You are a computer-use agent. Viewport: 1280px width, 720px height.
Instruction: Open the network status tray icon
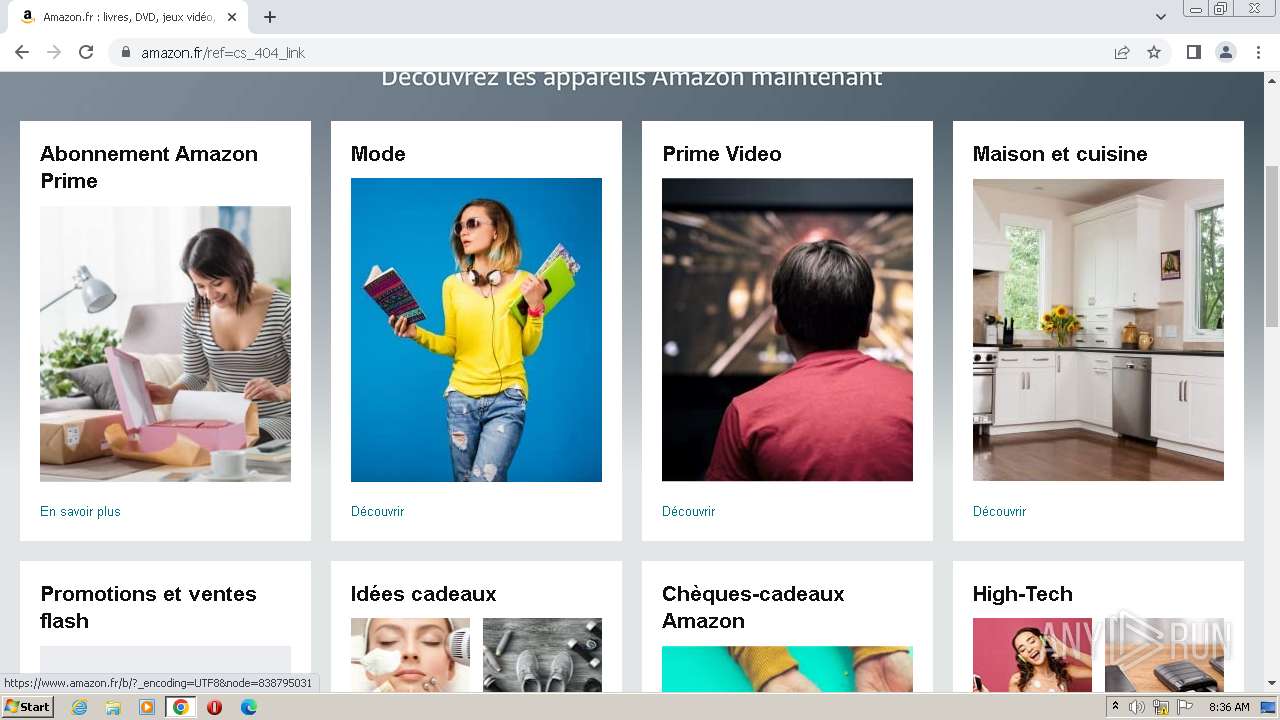click(1160, 707)
